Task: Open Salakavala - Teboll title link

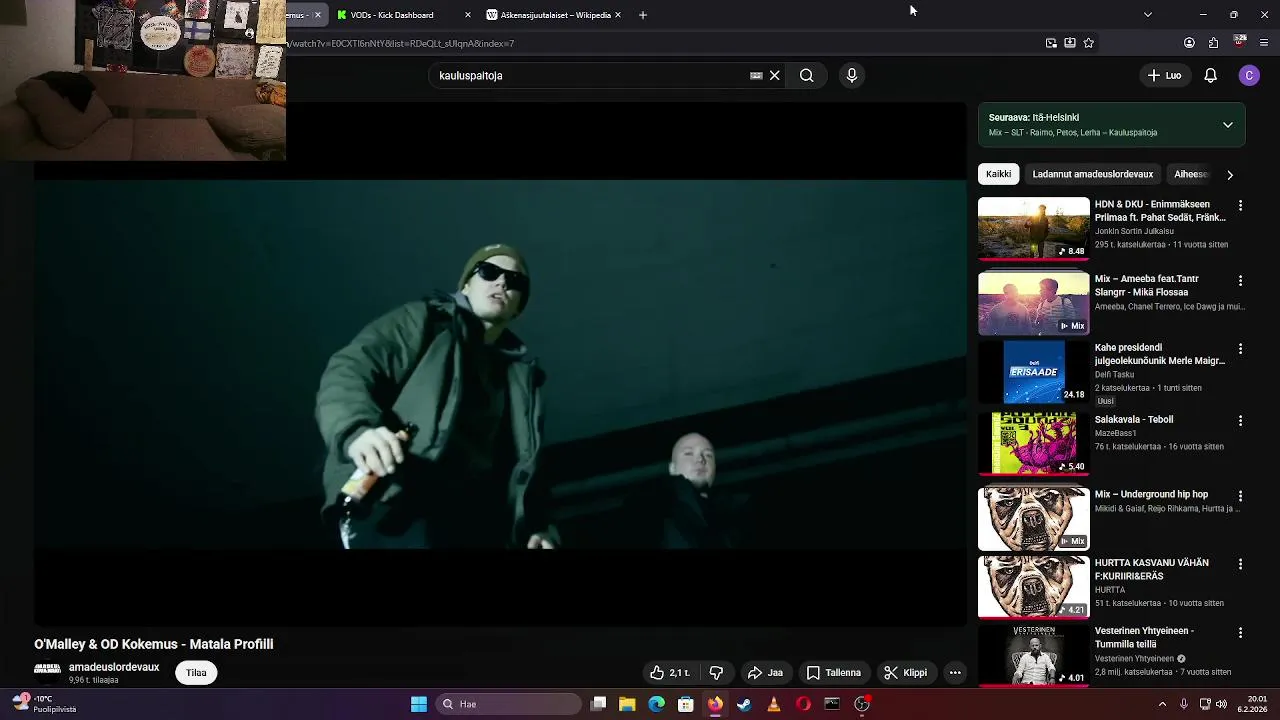Action: click(x=1133, y=419)
